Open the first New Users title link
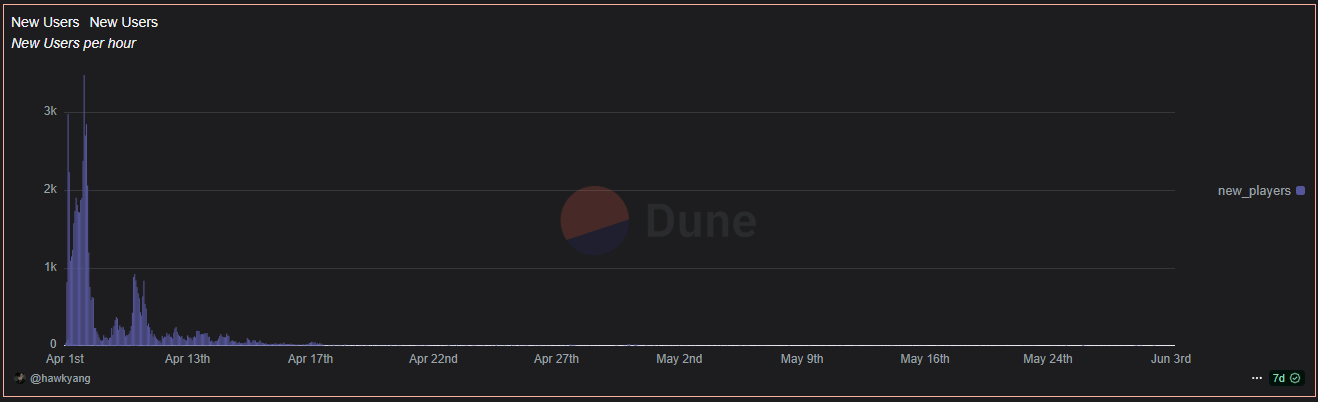Image resolution: width=1318 pixels, height=402 pixels. pyautogui.click(x=45, y=22)
